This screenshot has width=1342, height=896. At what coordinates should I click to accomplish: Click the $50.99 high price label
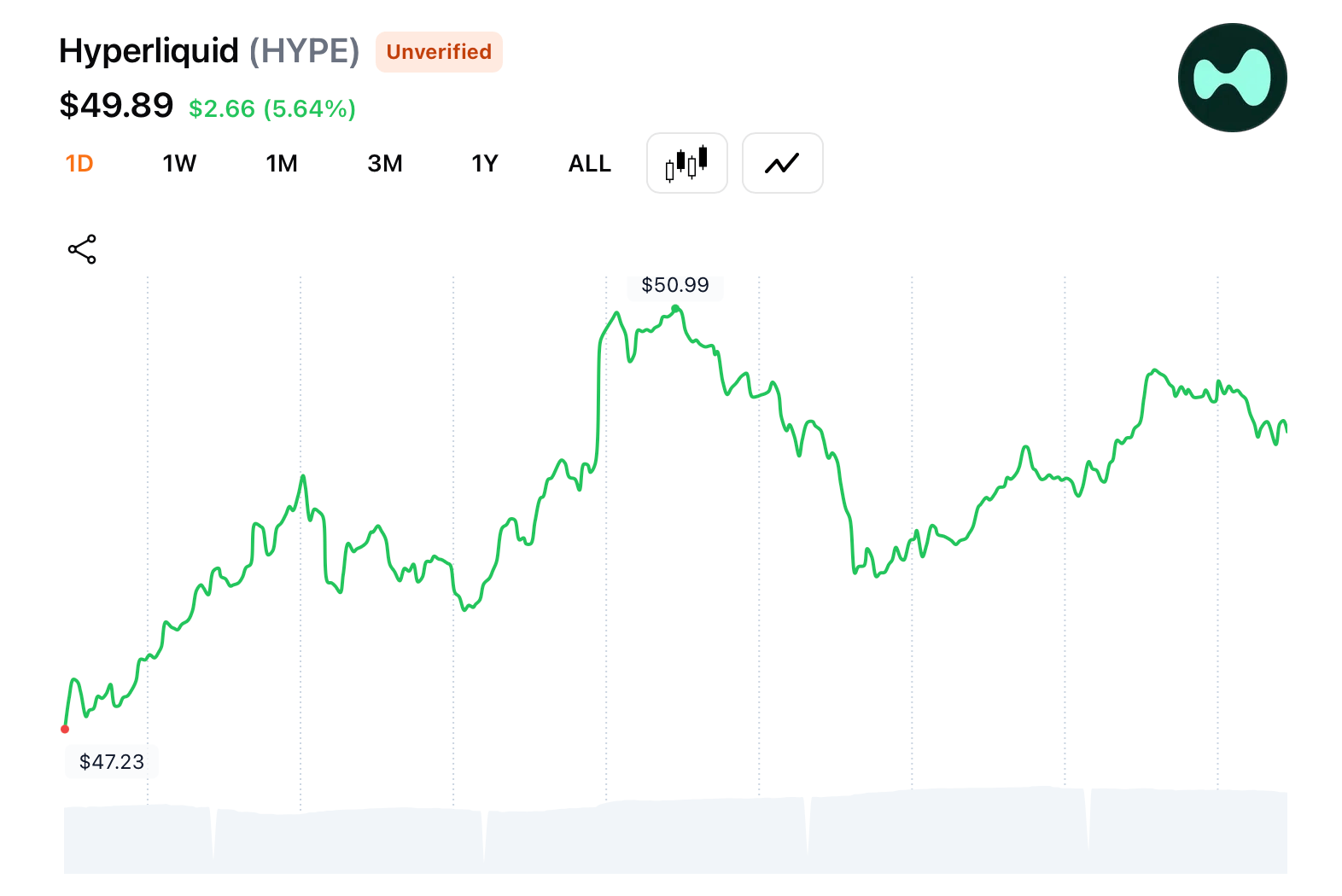point(675,285)
